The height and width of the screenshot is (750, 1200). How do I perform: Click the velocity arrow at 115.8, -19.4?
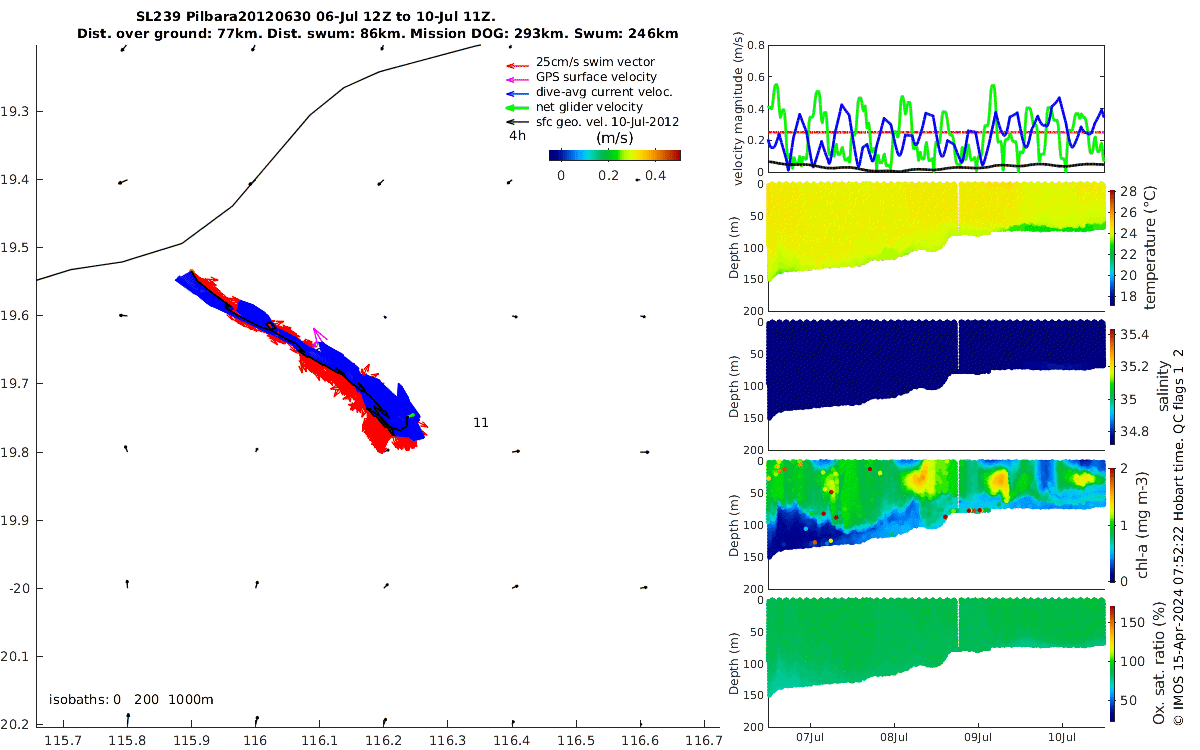(122, 182)
